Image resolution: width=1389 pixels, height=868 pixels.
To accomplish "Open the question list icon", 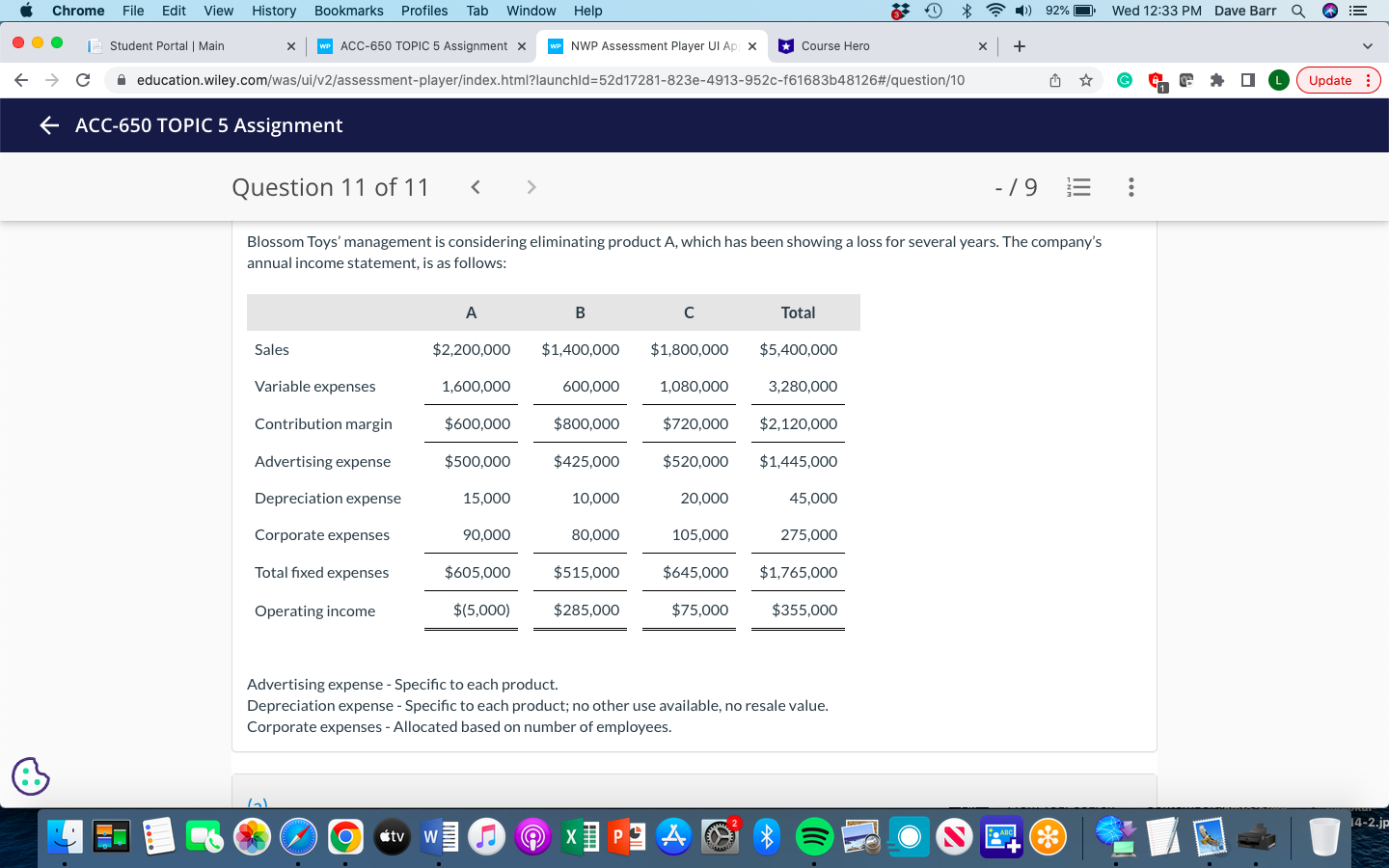I will point(1078,187).
